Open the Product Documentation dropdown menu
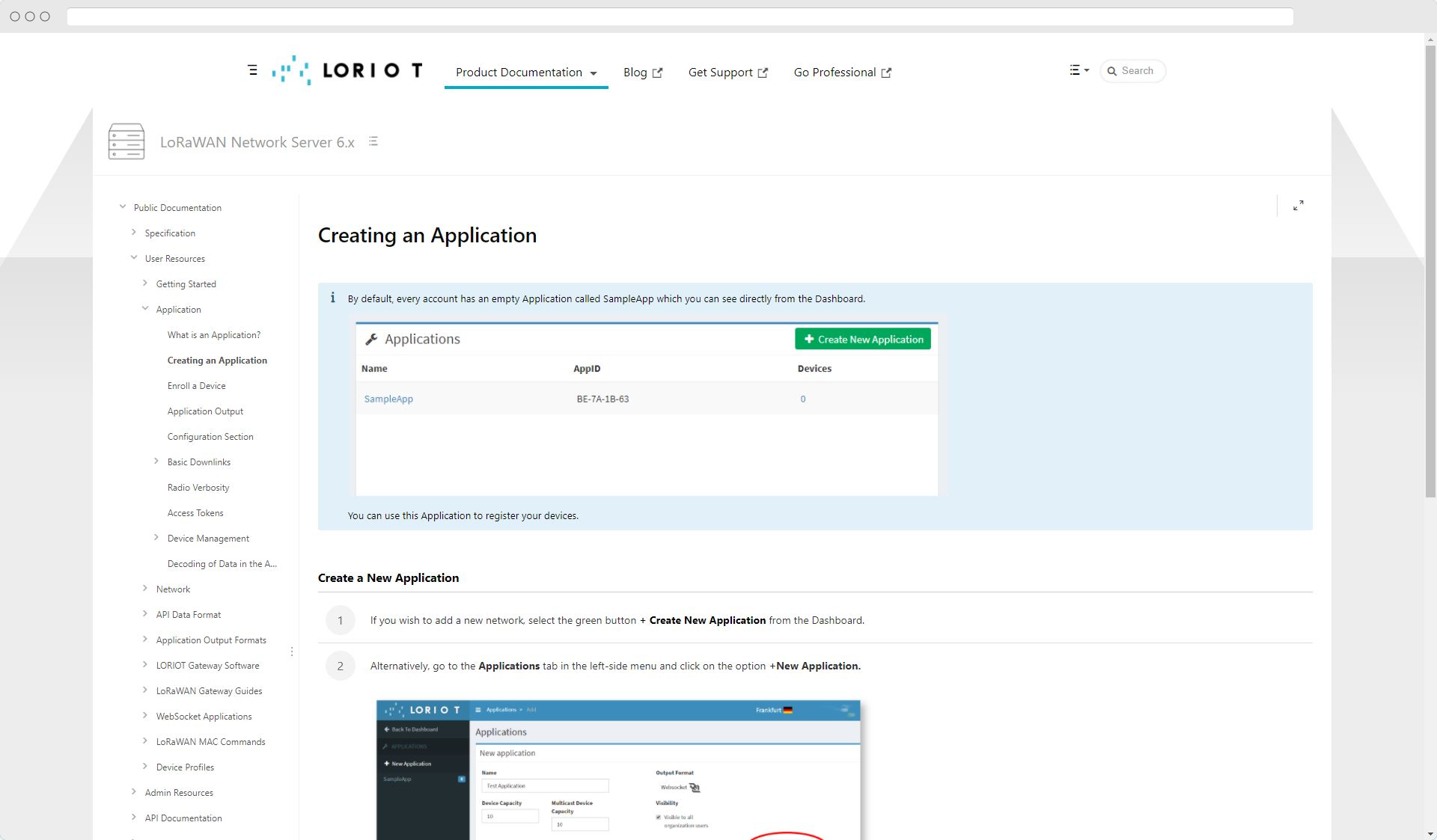This screenshot has height=840, width=1437. tap(526, 73)
